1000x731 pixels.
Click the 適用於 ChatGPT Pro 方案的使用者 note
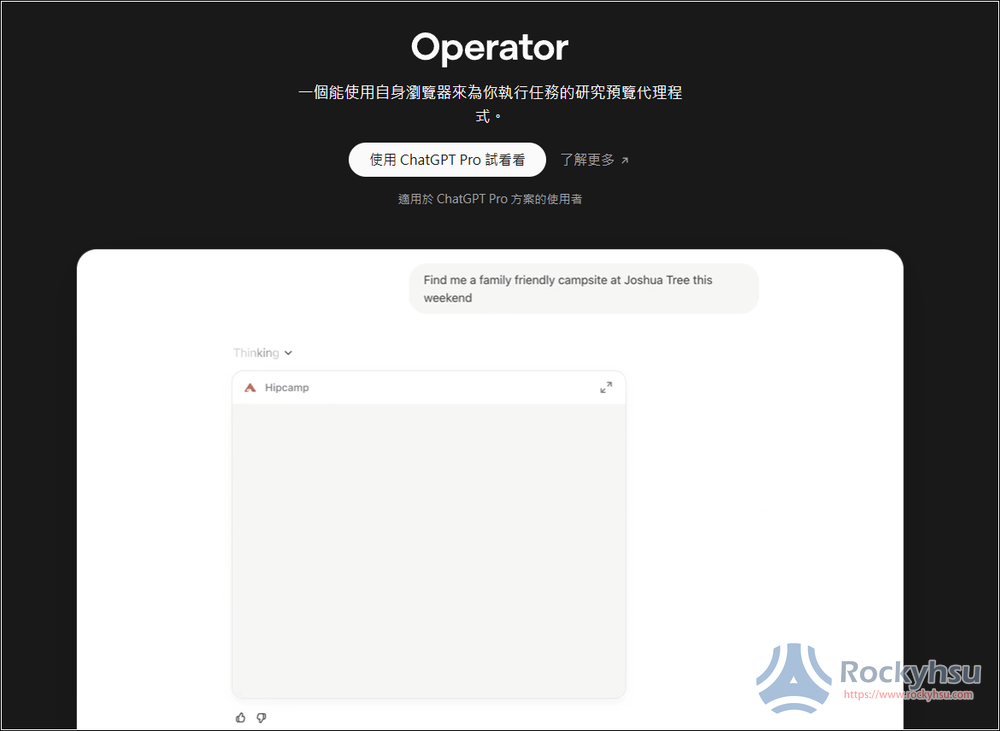(490, 199)
